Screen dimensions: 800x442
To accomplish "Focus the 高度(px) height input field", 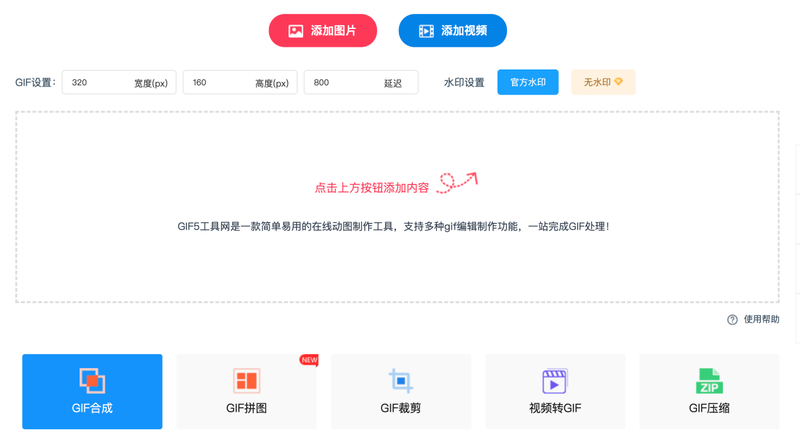I will coord(240,82).
